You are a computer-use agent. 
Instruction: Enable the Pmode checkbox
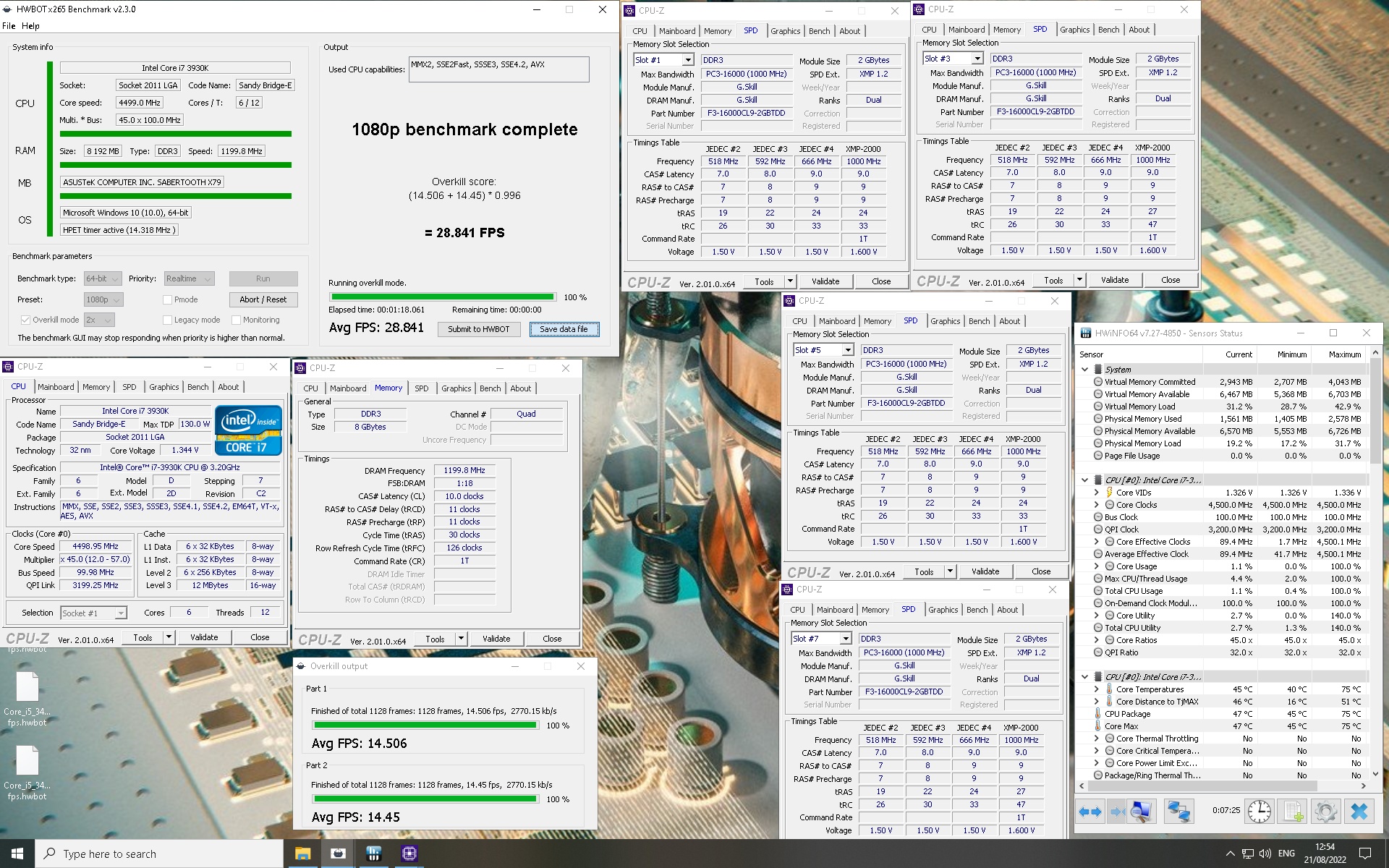(167, 299)
